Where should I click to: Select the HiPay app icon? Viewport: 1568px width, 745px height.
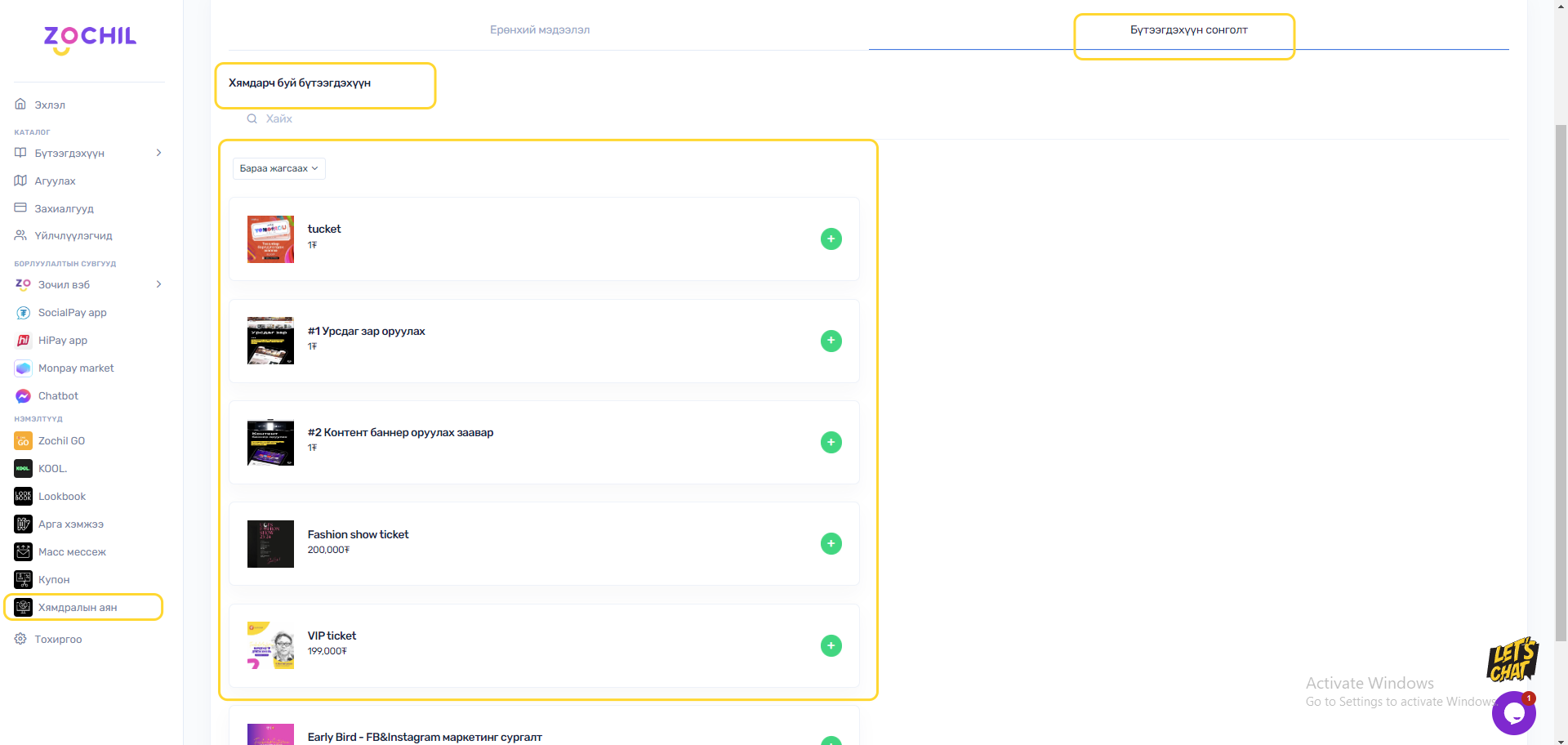(x=23, y=341)
